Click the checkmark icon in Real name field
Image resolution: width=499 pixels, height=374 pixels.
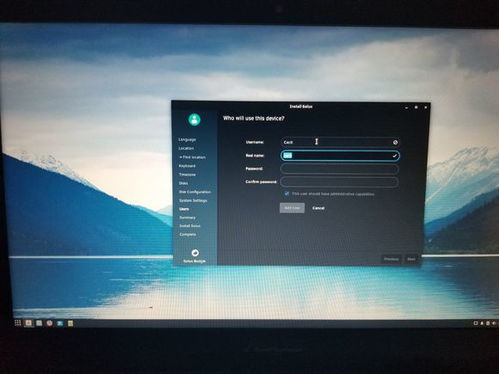(x=394, y=156)
